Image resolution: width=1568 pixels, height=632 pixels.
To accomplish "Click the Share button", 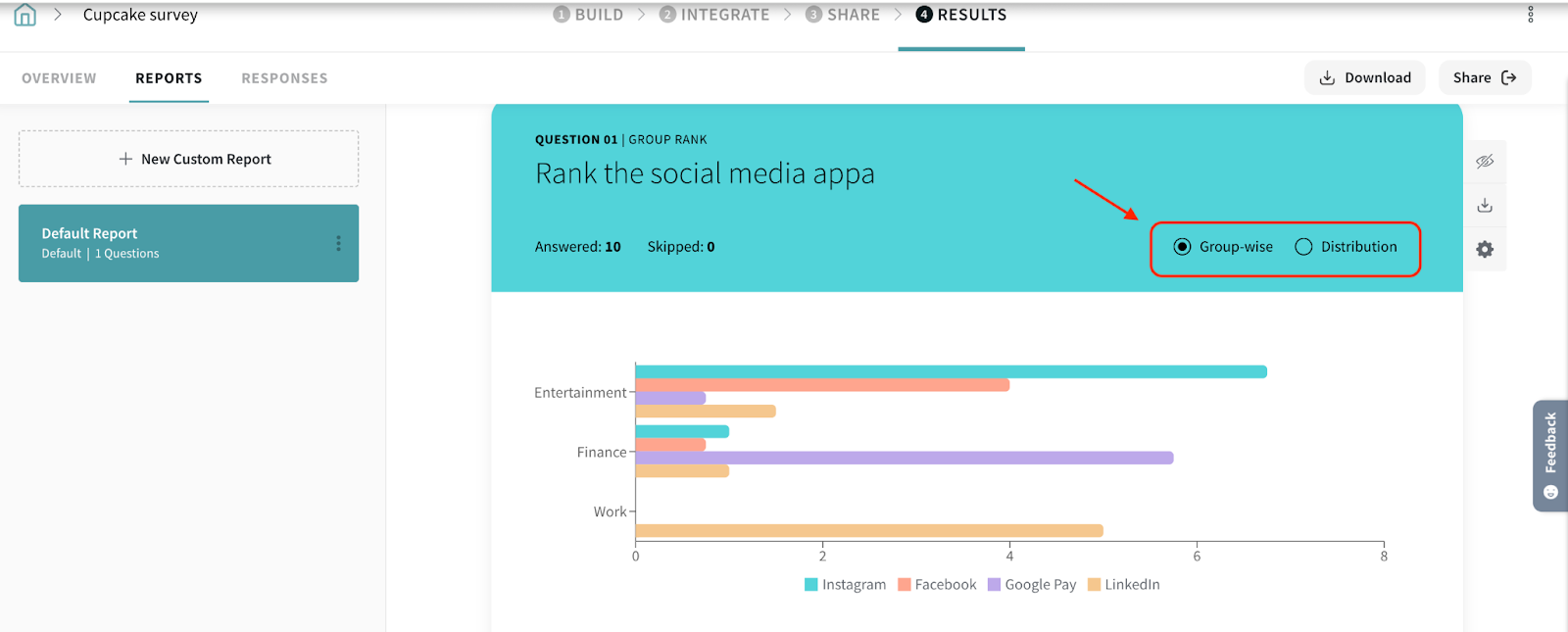I will coord(1484,78).
